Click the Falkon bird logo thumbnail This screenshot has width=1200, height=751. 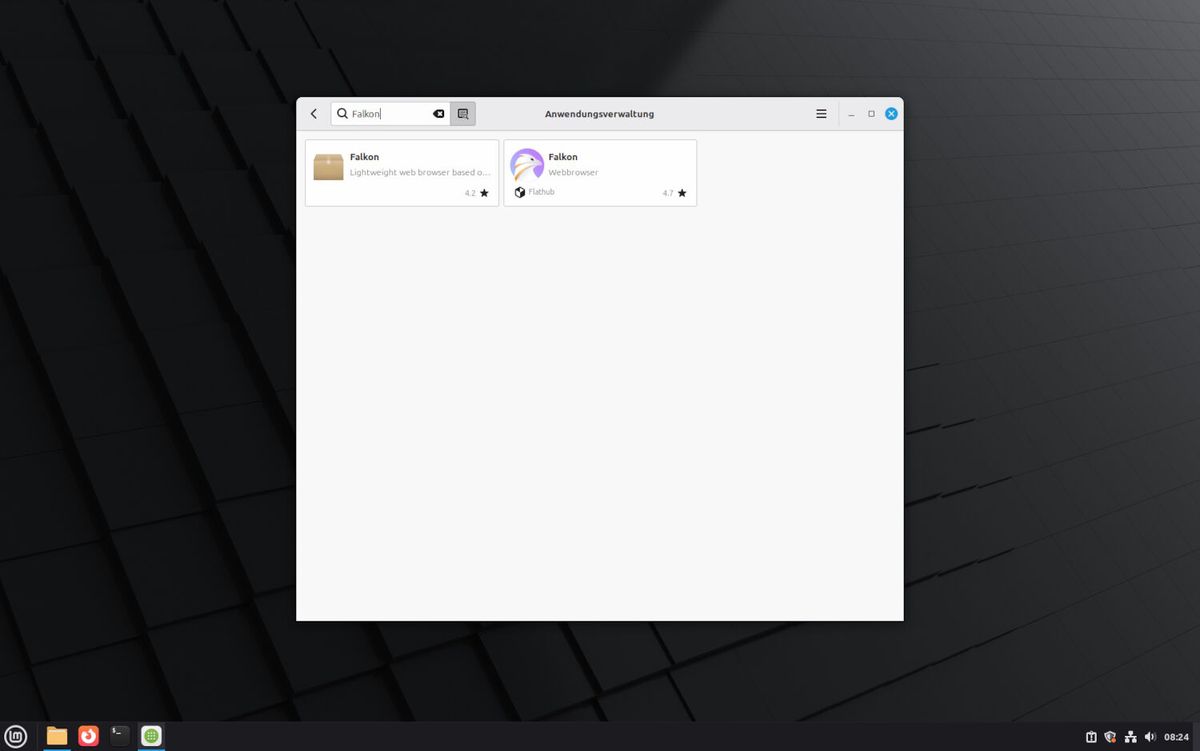tap(527, 165)
